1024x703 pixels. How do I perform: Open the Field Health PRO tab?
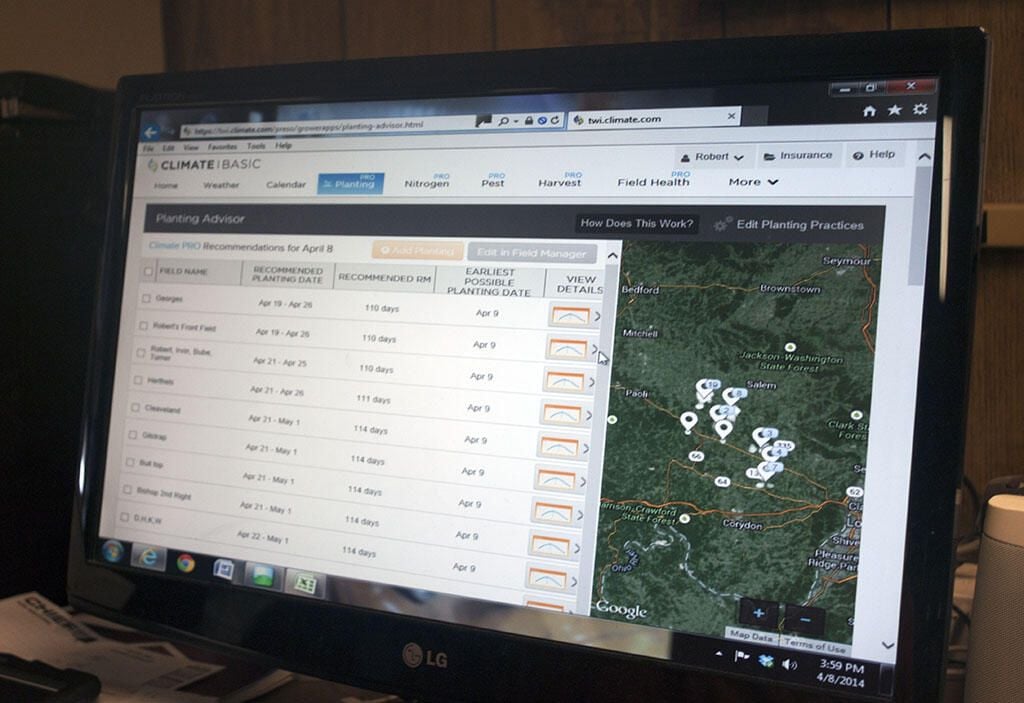point(653,179)
